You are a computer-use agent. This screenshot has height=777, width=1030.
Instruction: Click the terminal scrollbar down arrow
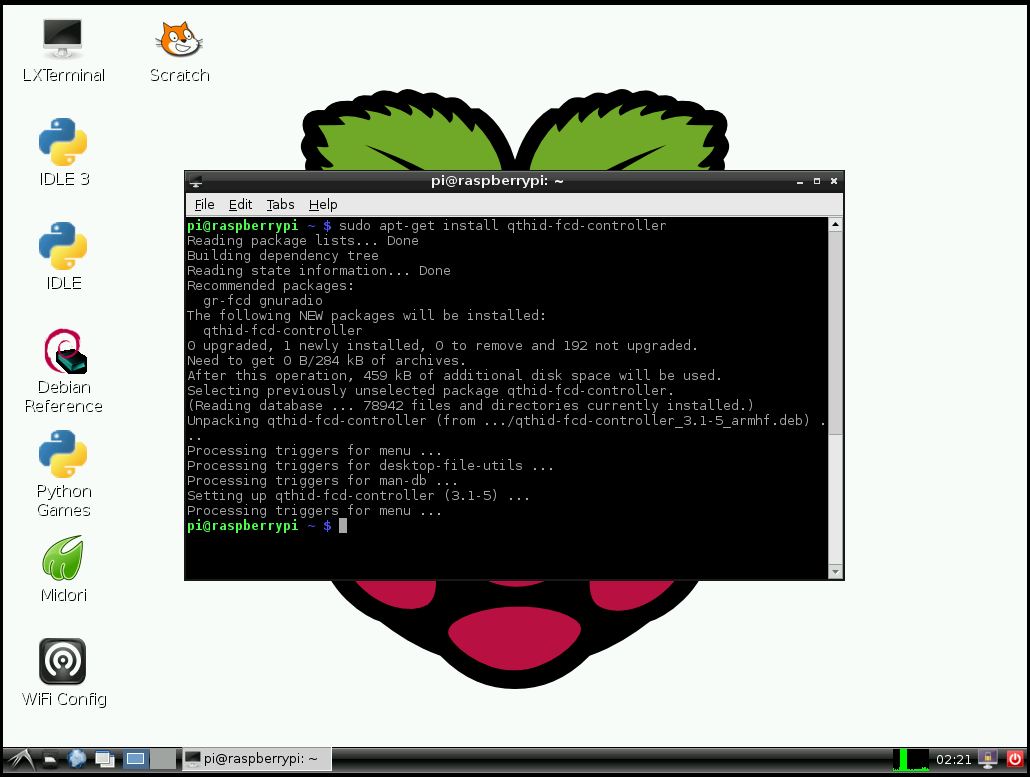836,571
